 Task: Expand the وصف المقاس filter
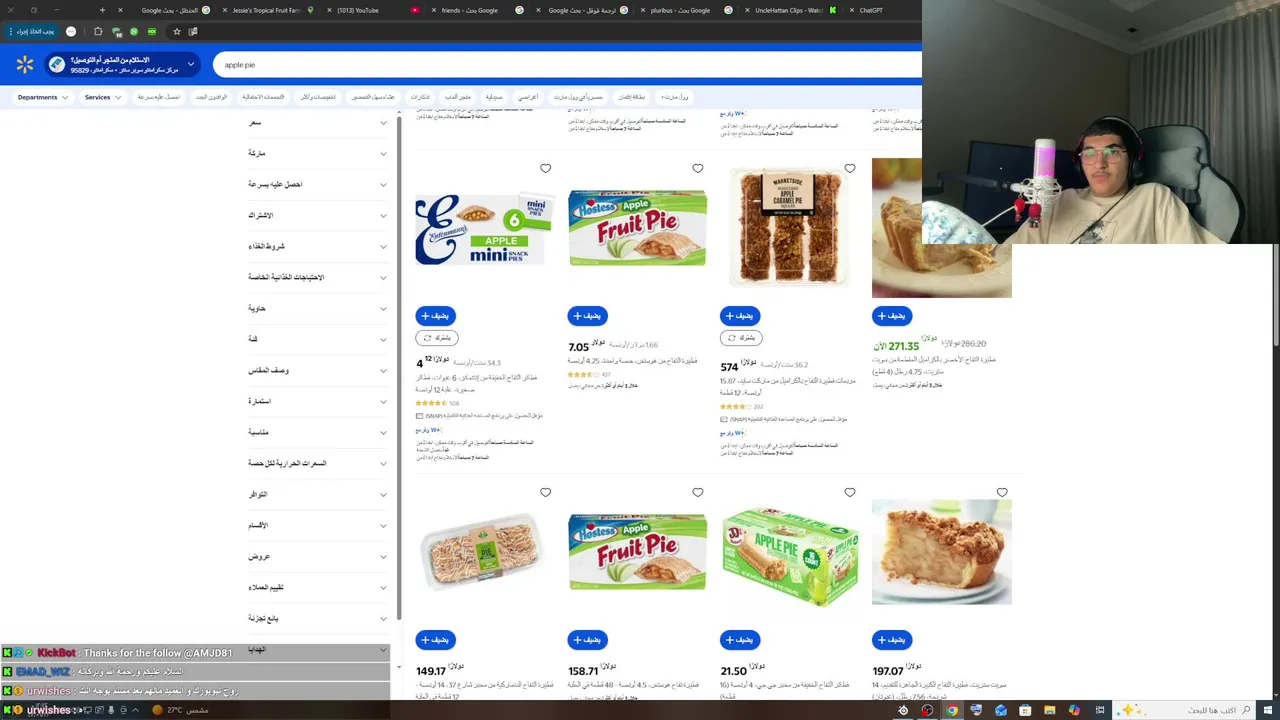click(x=318, y=371)
